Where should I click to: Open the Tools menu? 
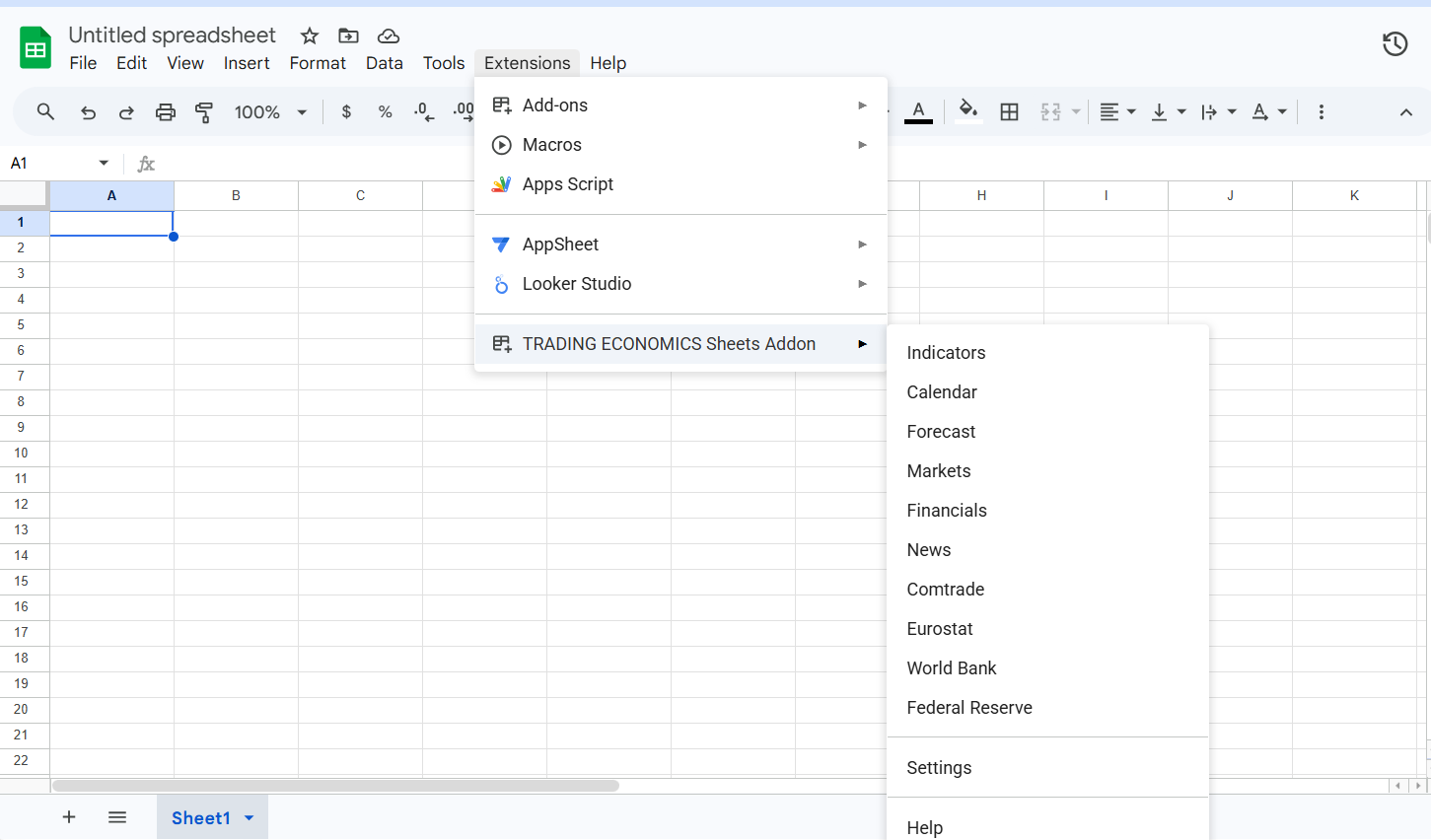[x=444, y=63]
